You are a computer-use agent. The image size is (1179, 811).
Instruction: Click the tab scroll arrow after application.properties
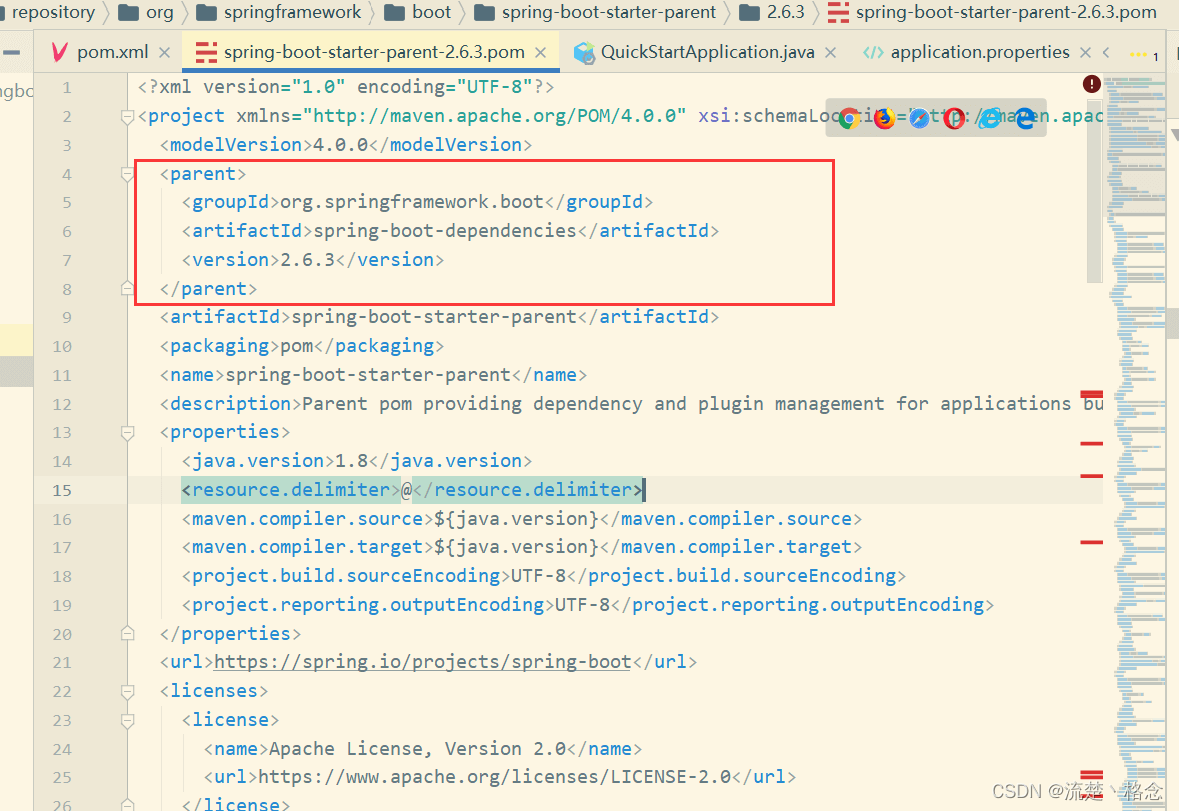[x=1106, y=52]
